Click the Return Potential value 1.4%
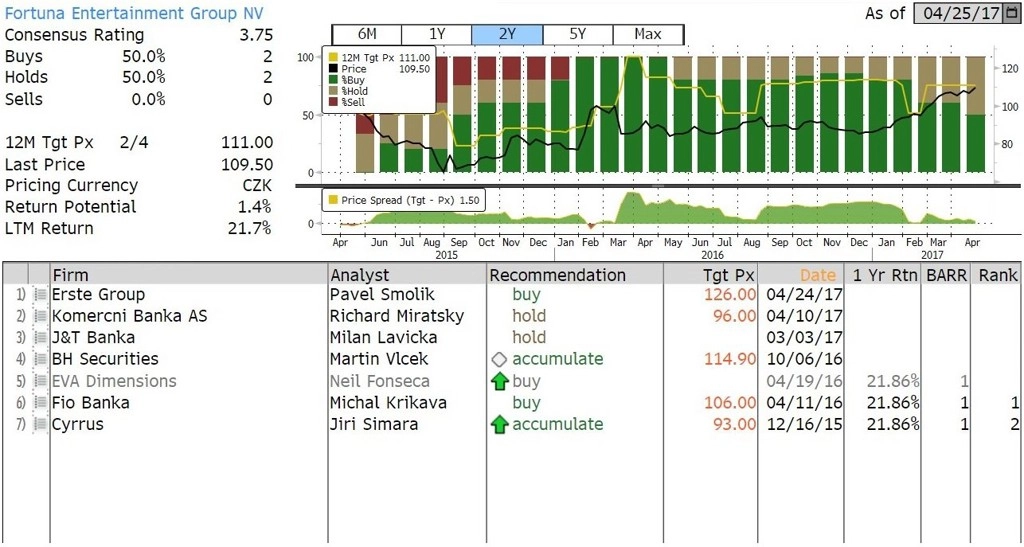1024x547 pixels. (x=255, y=207)
